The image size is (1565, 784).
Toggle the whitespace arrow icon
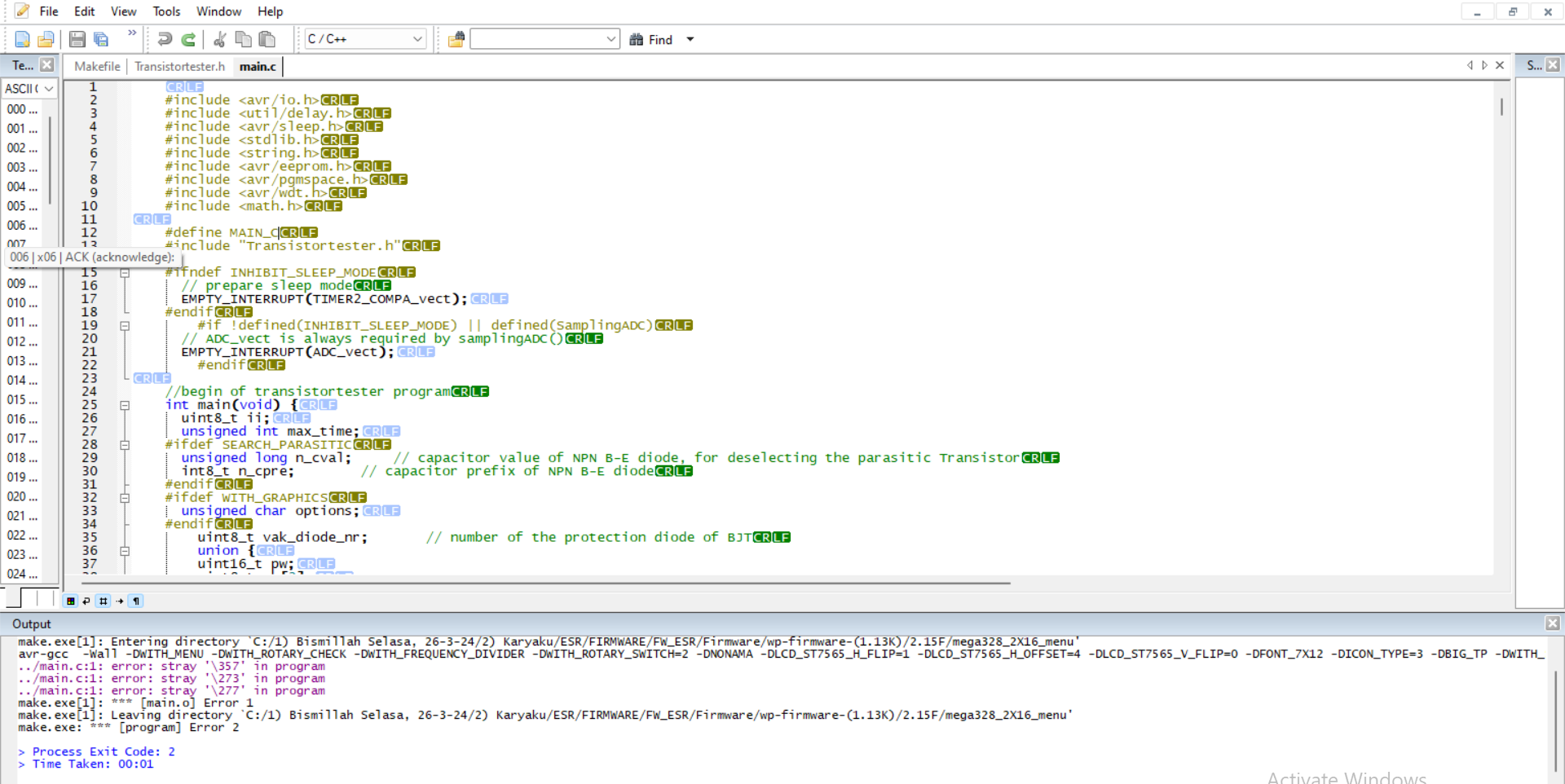point(120,601)
